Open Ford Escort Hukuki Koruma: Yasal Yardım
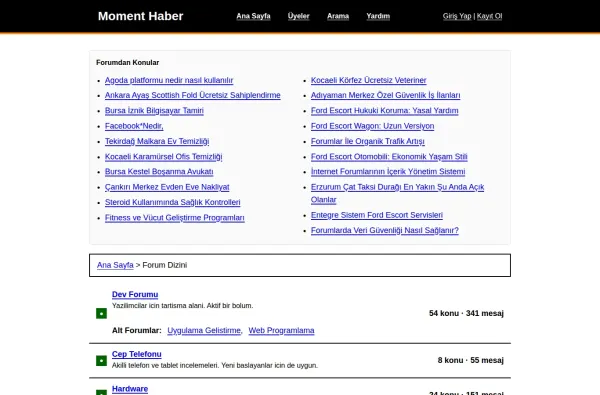Screen dimensions: 600x395 coord(385,110)
